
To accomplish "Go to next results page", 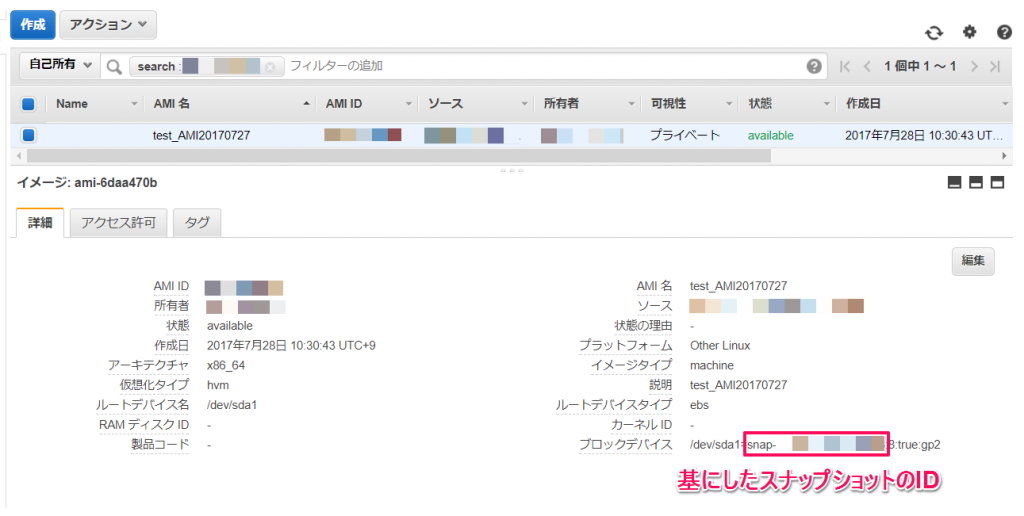I will [x=974, y=66].
